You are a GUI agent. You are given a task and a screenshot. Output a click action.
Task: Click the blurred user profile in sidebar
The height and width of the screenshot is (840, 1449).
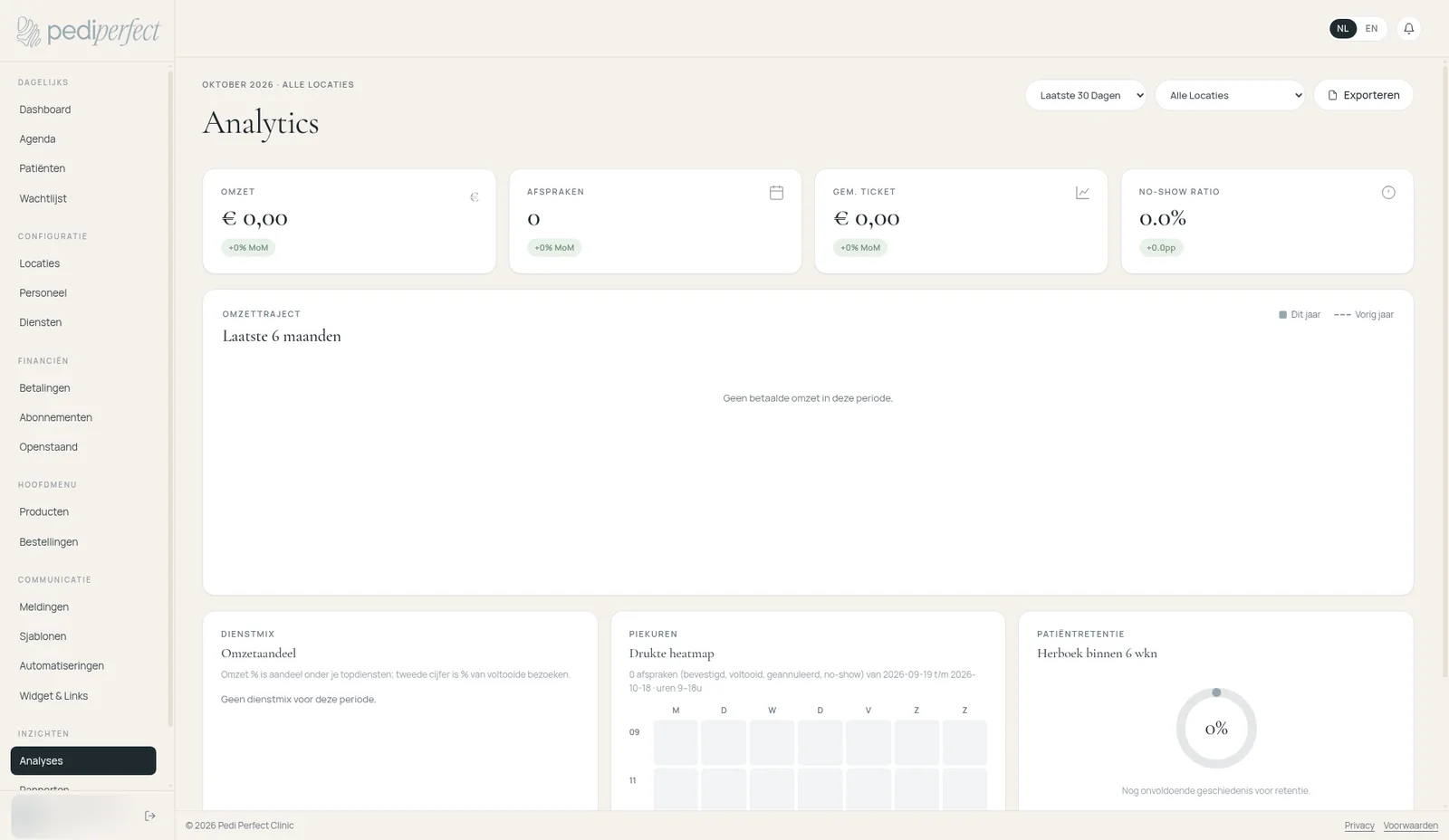coord(72,816)
